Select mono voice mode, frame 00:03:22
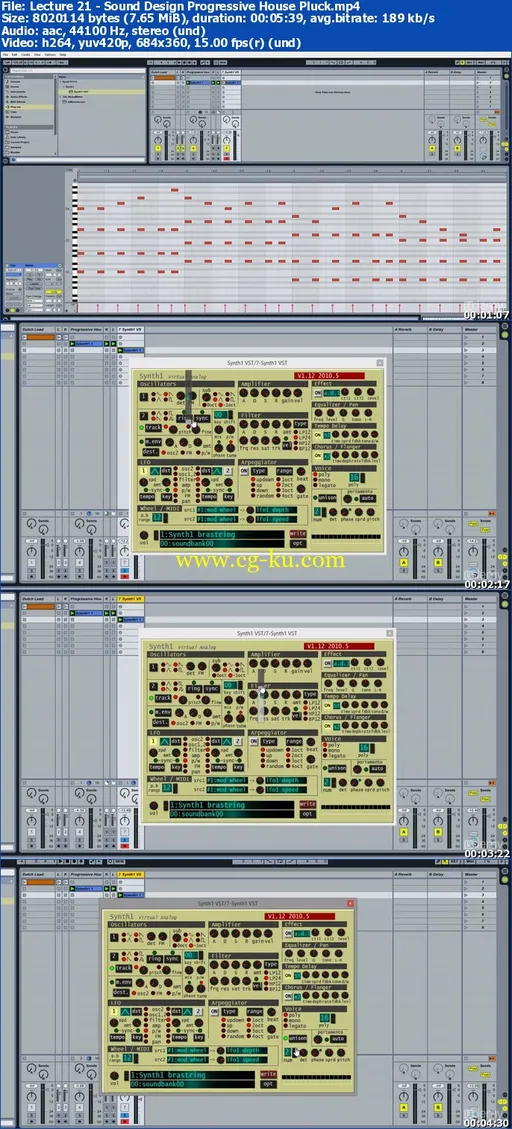The width and height of the screenshot is (512, 1129). point(332,750)
